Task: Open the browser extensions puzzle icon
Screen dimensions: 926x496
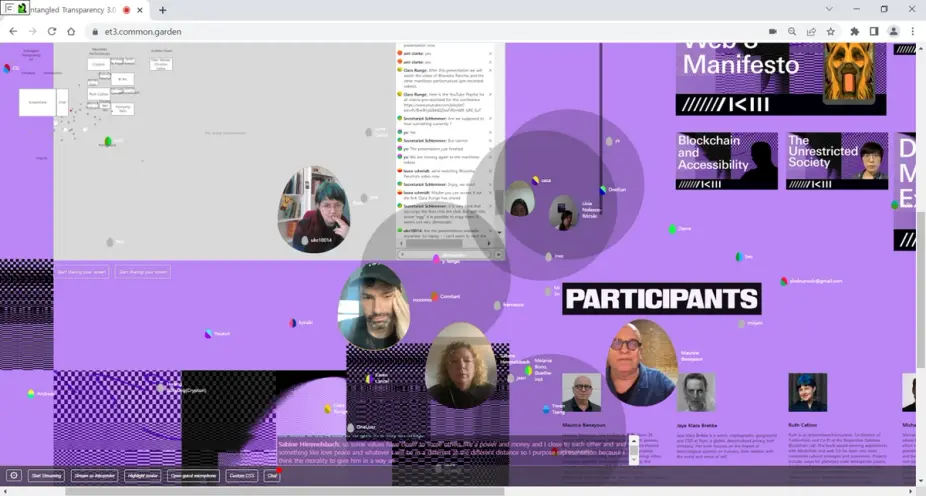Action: pos(855,31)
